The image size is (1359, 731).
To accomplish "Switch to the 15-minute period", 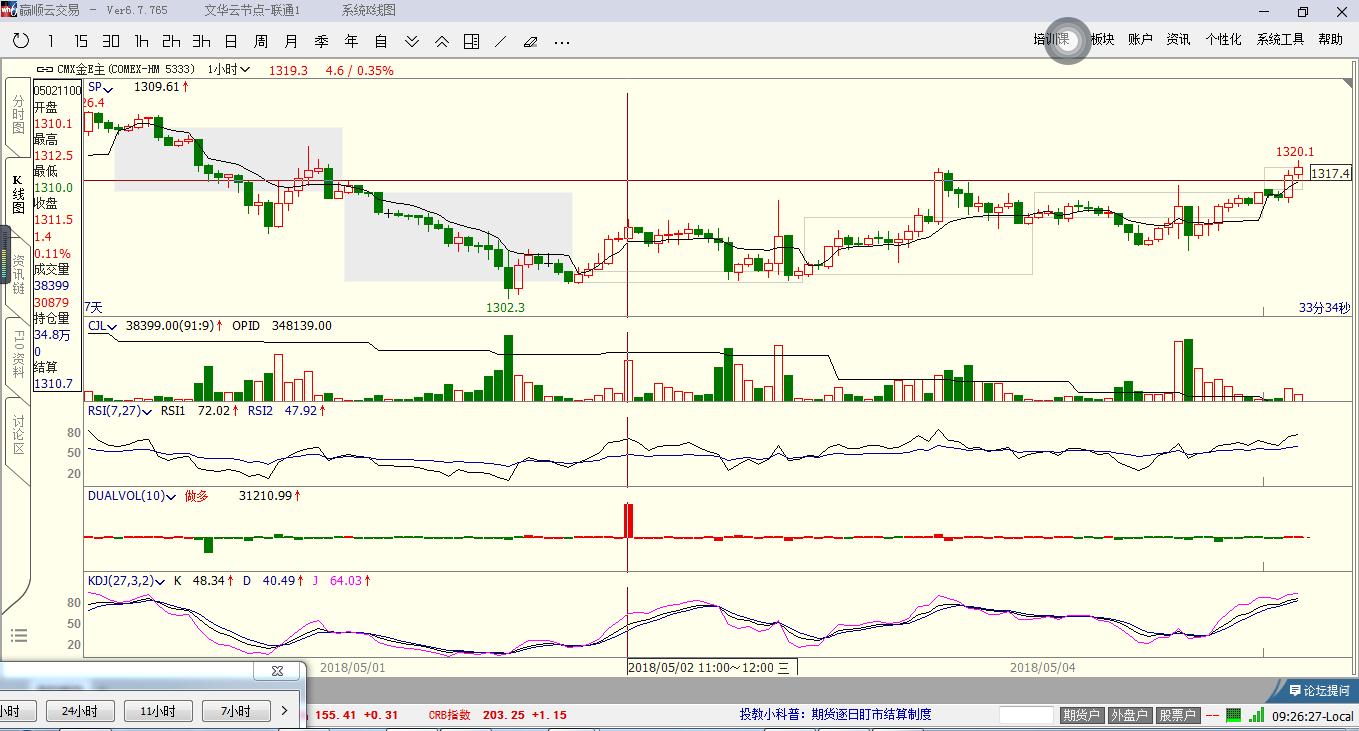I will tap(81, 41).
